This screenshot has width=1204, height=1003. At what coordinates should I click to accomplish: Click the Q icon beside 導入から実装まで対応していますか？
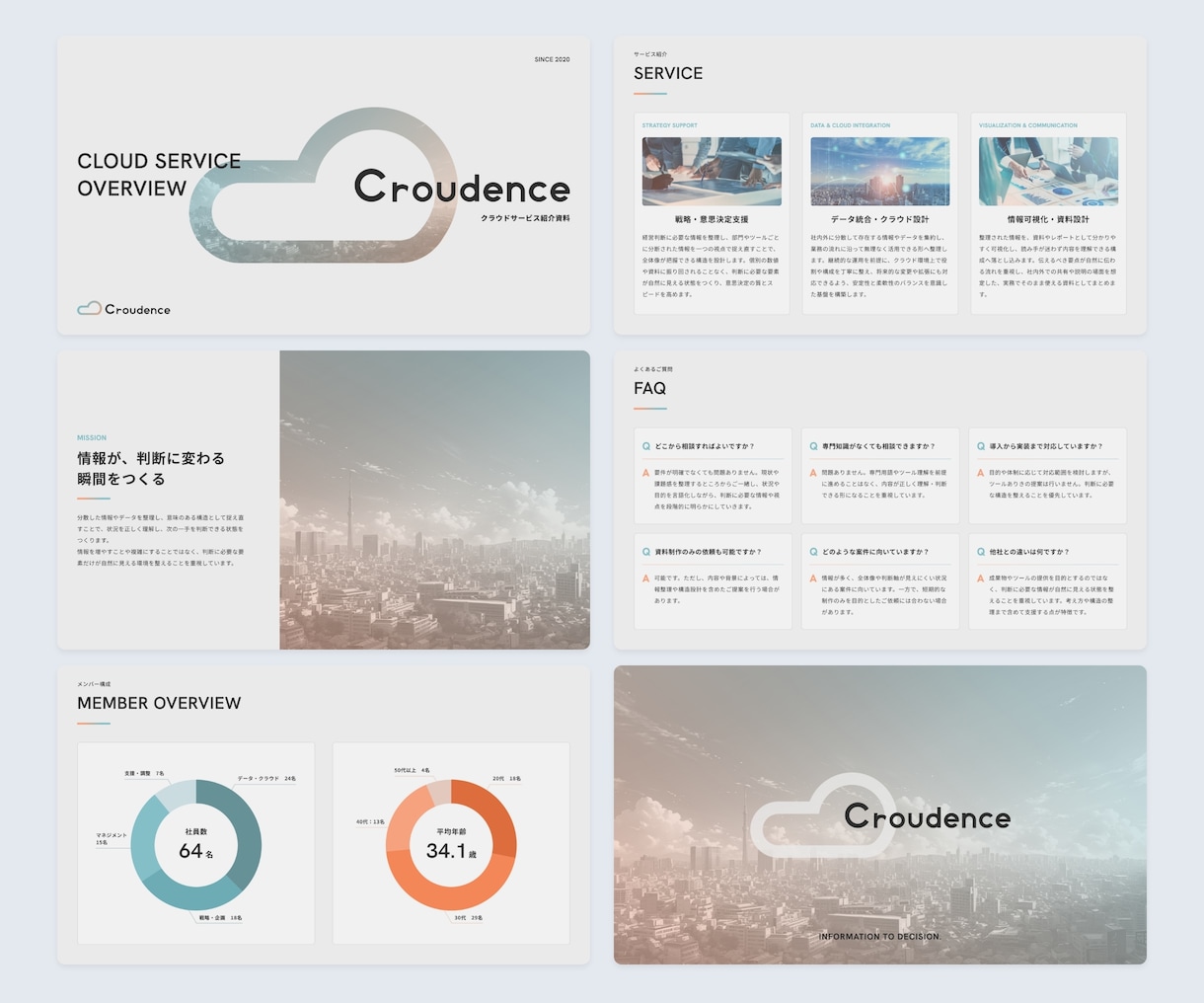tap(981, 446)
